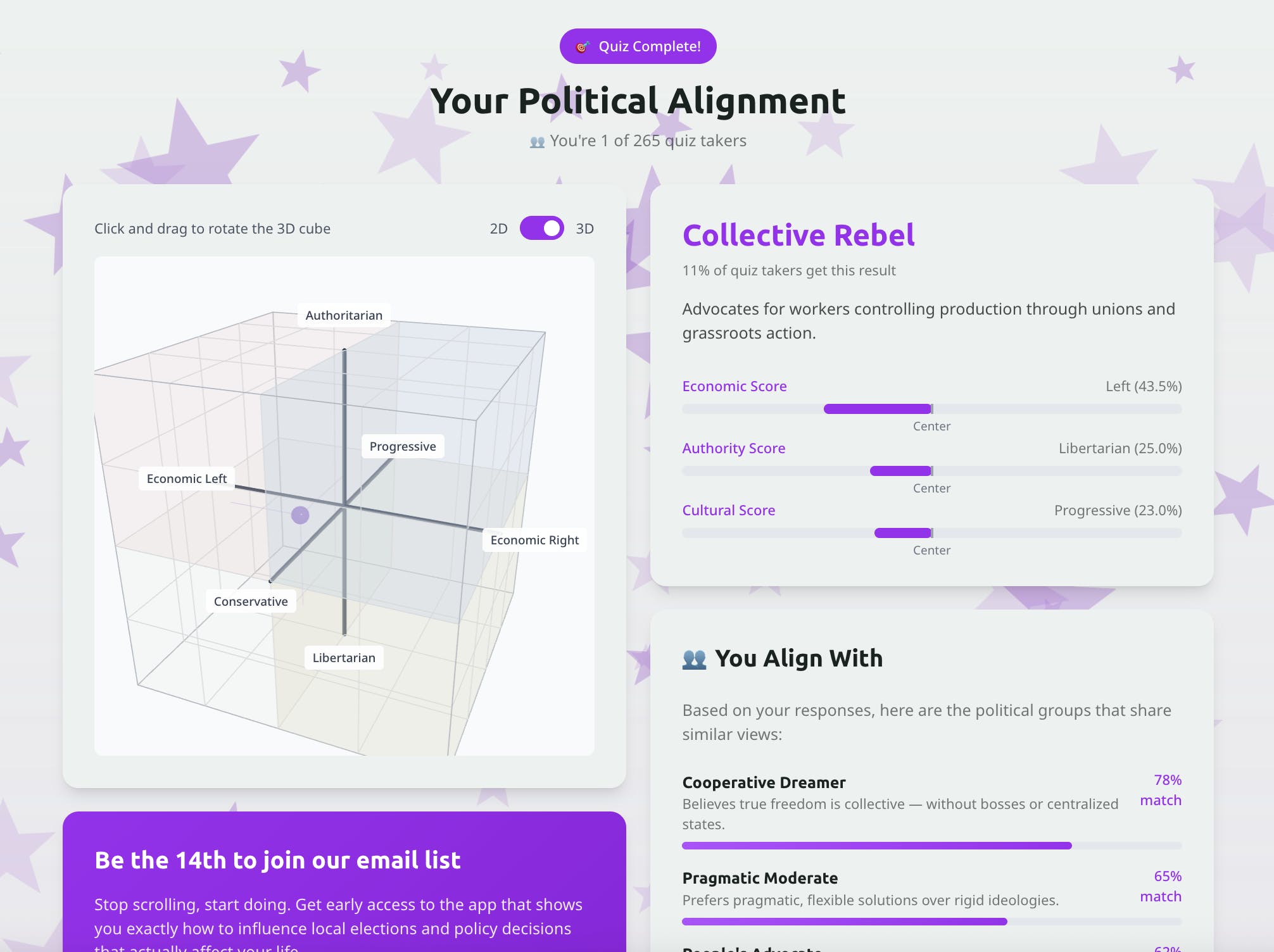Click the Economic Right axis label
The image size is (1274, 952).
coord(534,540)
